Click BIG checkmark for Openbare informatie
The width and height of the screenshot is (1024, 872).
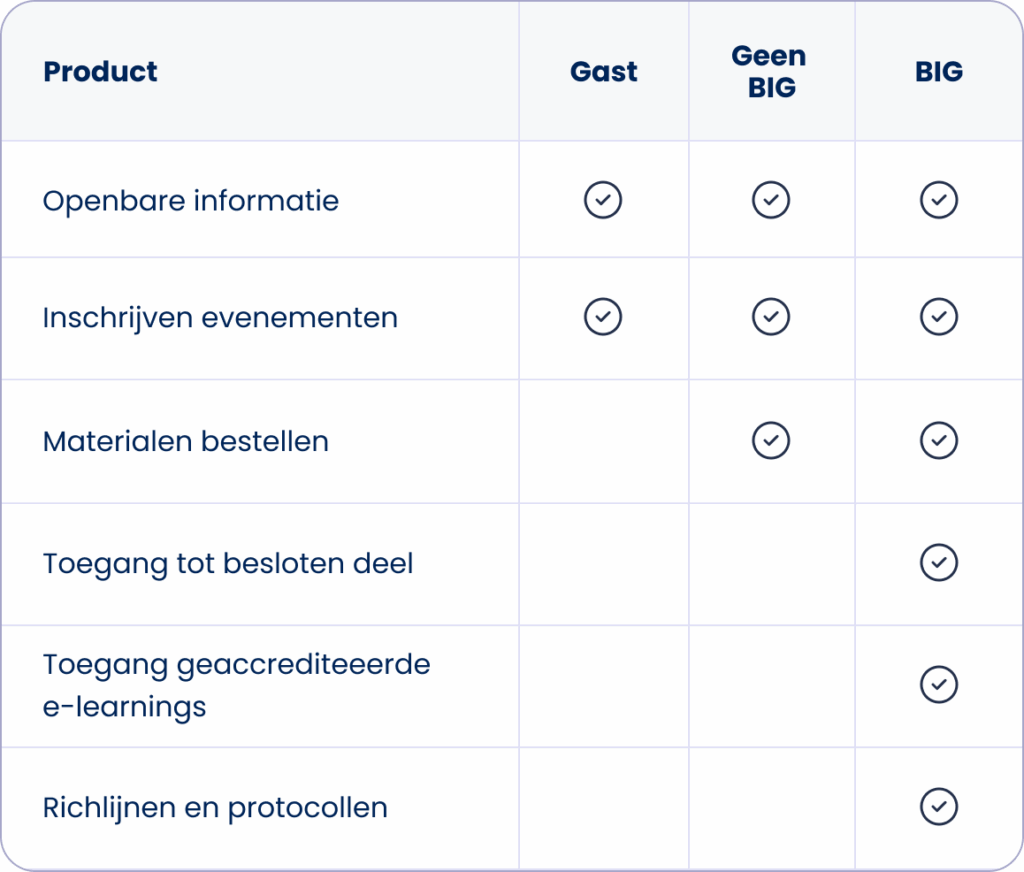[x=939, y=200]
